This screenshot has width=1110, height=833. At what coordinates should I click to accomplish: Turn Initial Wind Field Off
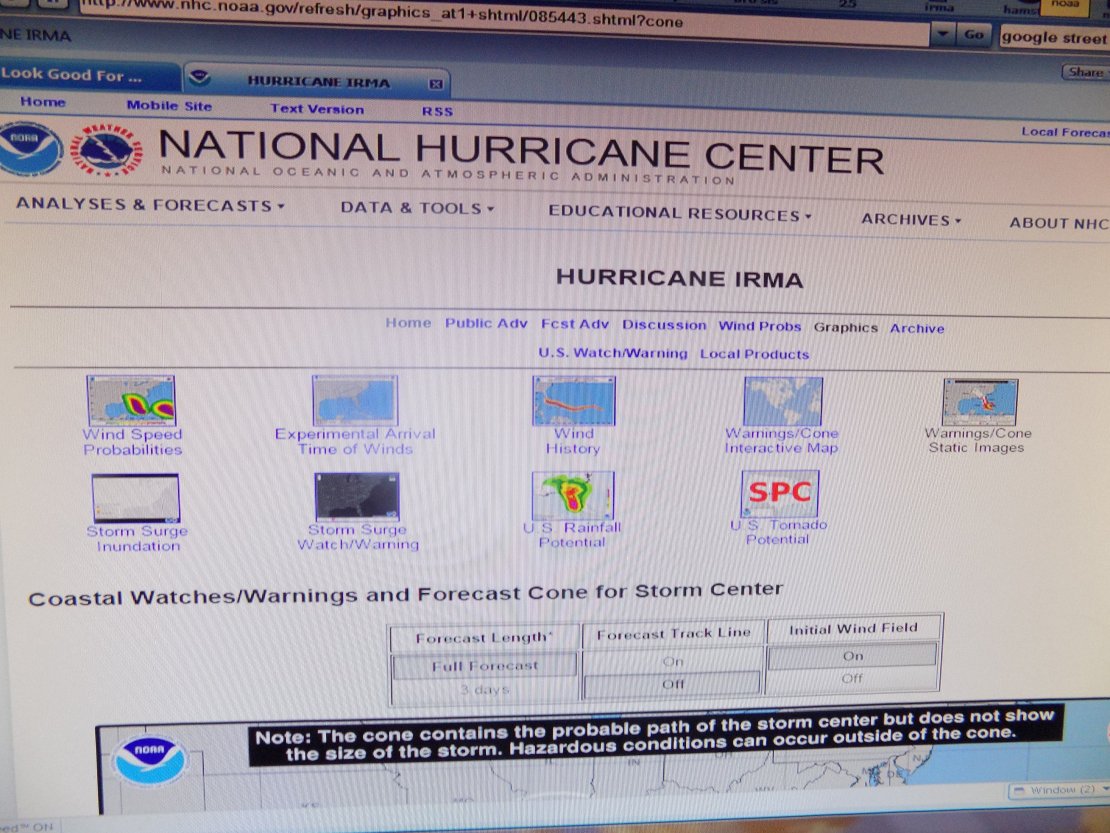(852, 678)
